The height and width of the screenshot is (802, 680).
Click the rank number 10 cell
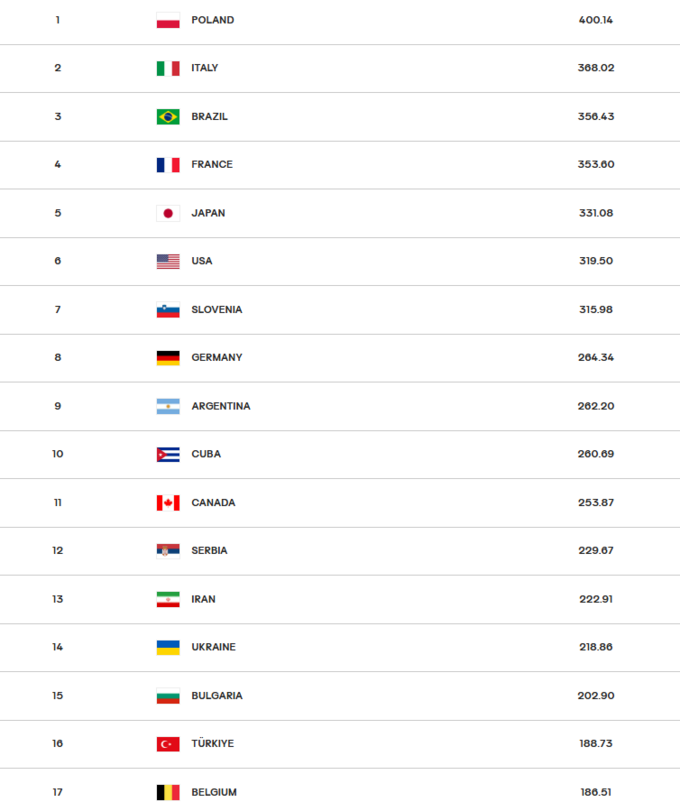[x=58, y=454]
